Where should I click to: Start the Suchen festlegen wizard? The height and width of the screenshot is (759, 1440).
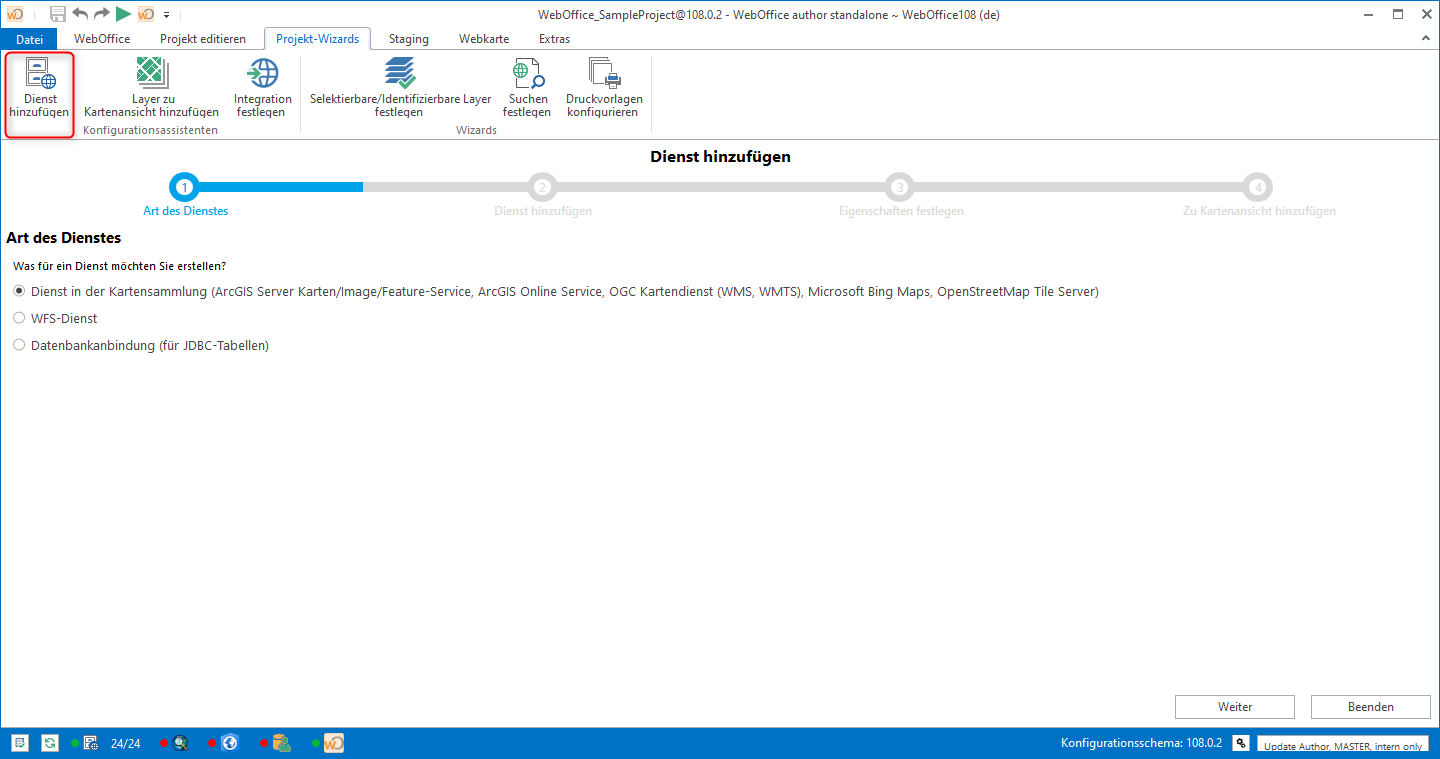tap(527, 88)
